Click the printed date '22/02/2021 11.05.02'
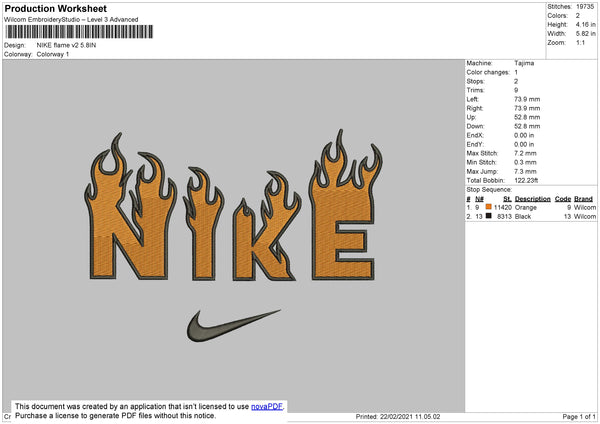The width and height of the screenshot is (600, 424). click(x=410, y=416)
